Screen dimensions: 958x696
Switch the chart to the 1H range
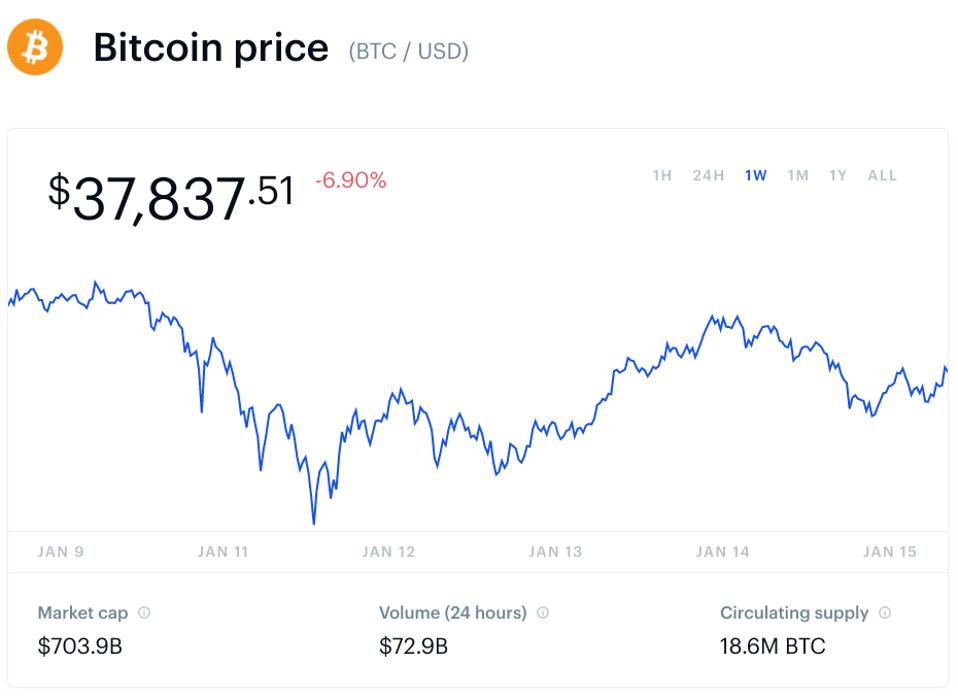coord(662,176)
